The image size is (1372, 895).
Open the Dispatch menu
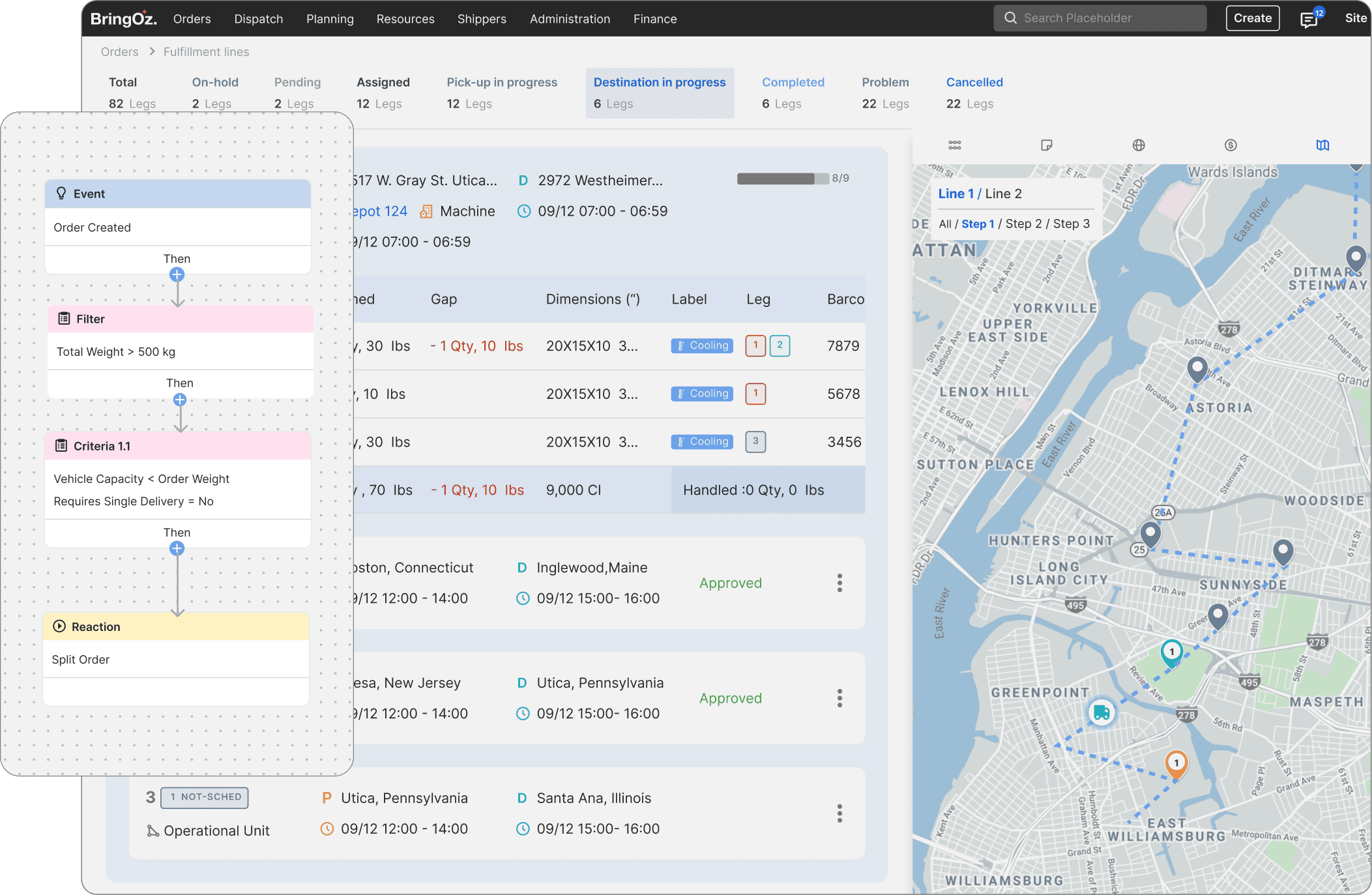[x=259, y=19]
